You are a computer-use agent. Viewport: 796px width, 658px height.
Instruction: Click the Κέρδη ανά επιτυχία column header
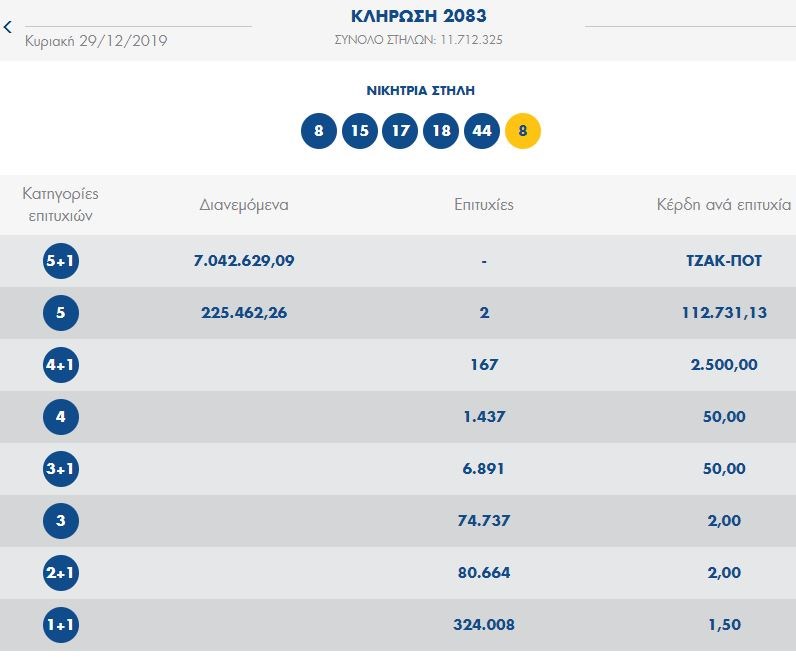point(722,205)
